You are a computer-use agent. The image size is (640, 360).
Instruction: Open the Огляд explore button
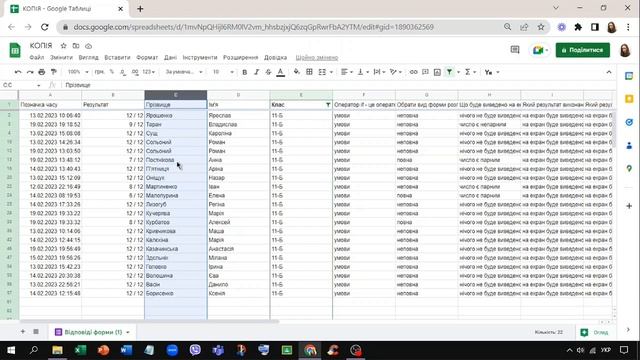pyautogui.click(x=595, y=333)
